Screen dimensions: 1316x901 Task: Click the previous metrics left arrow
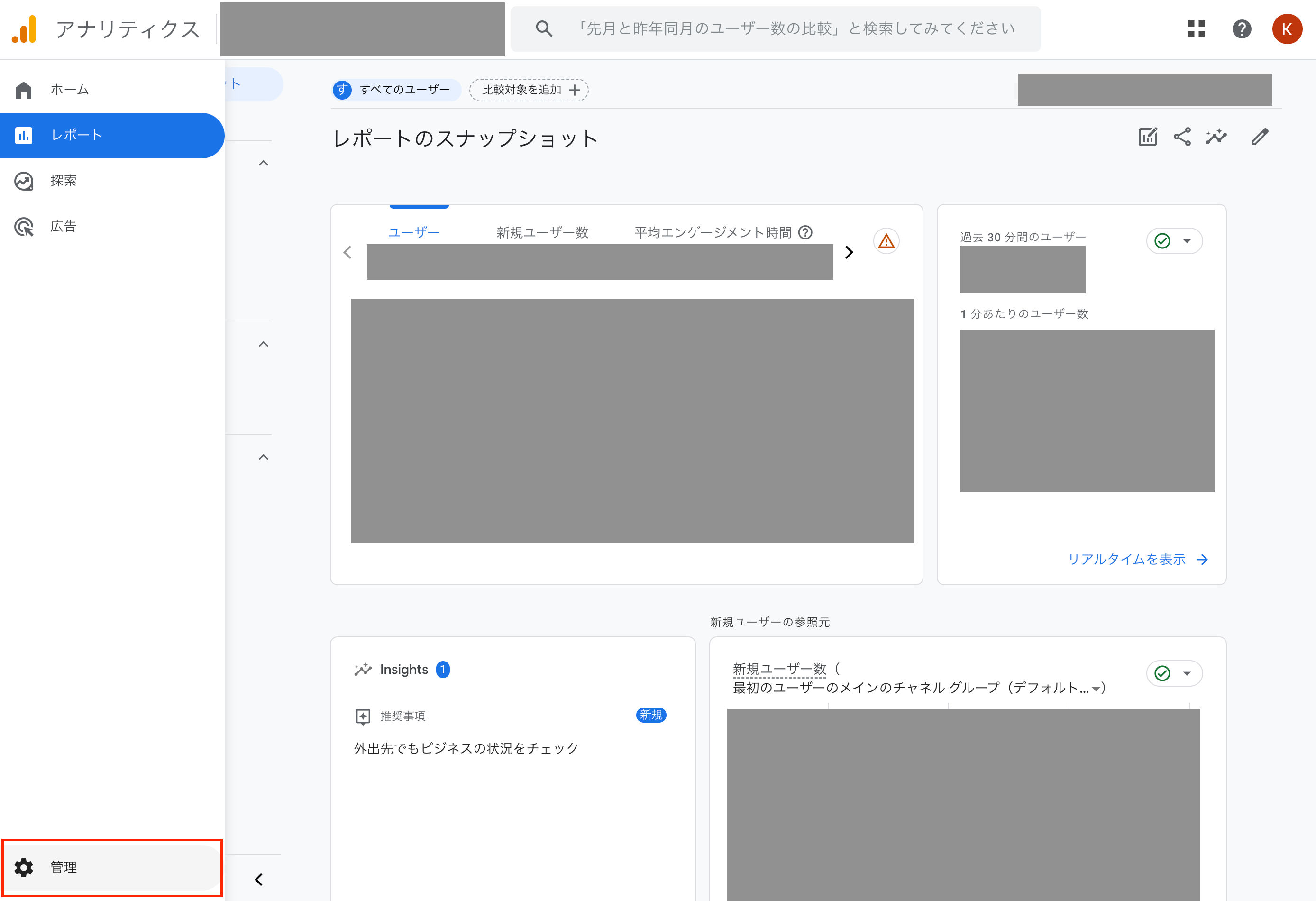coord(347,252)
